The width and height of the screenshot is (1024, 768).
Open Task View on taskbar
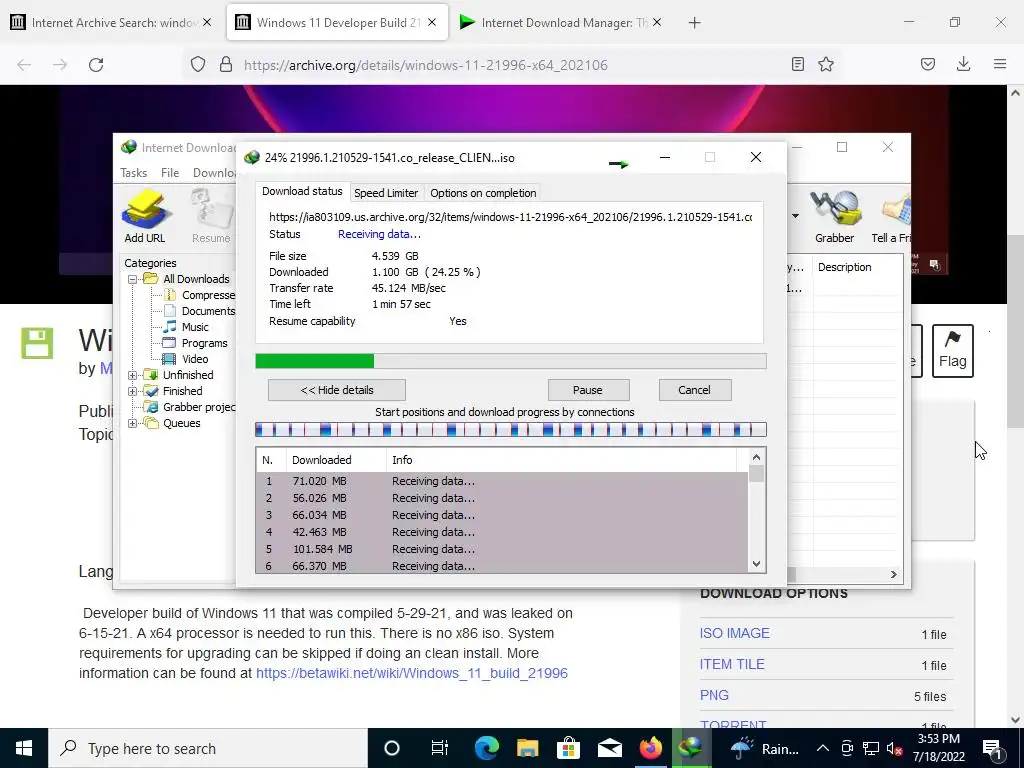(x=440, y=748)
